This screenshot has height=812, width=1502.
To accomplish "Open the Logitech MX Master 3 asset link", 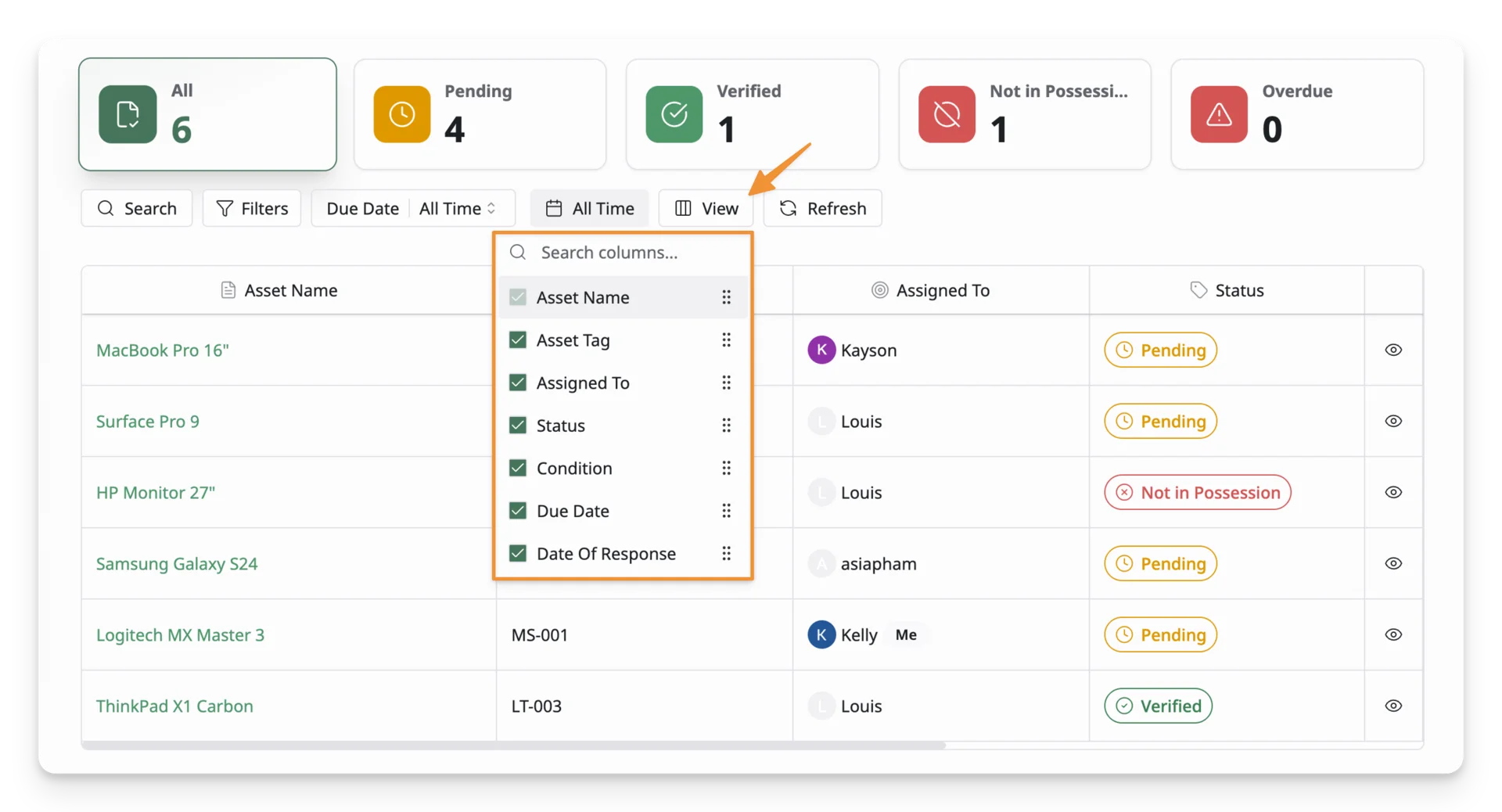I will coord(180,634).
